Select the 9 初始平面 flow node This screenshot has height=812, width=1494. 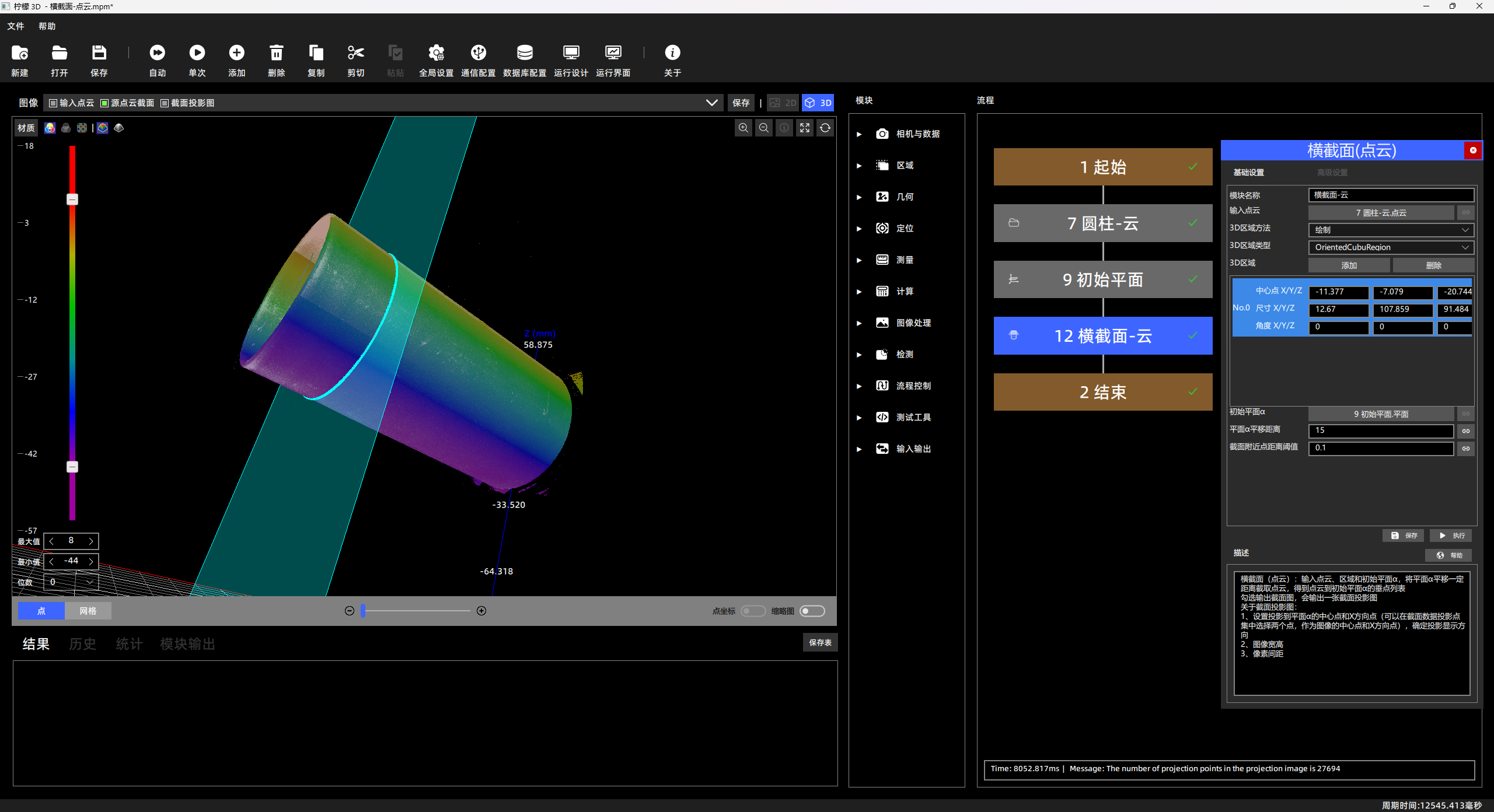[x=1103, y=279]
